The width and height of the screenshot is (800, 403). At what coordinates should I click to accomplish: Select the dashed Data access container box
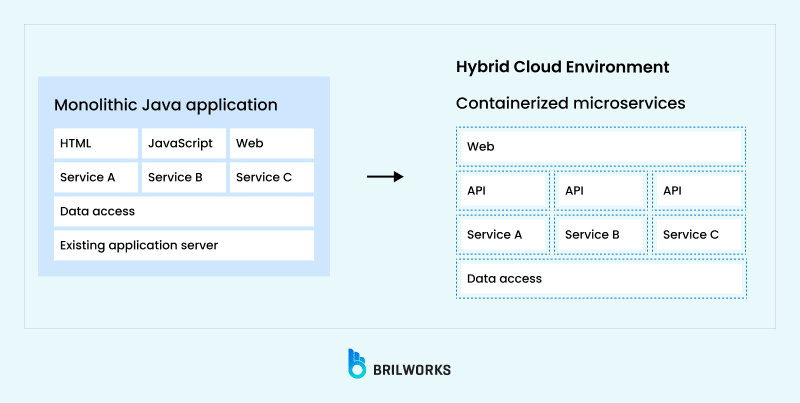[x=601, y=278]
